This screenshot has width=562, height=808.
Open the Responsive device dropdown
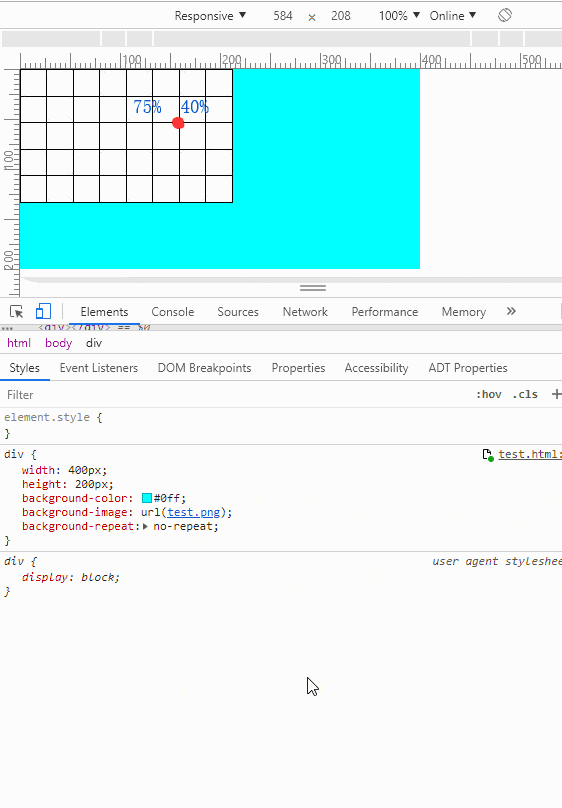[210, 16]
